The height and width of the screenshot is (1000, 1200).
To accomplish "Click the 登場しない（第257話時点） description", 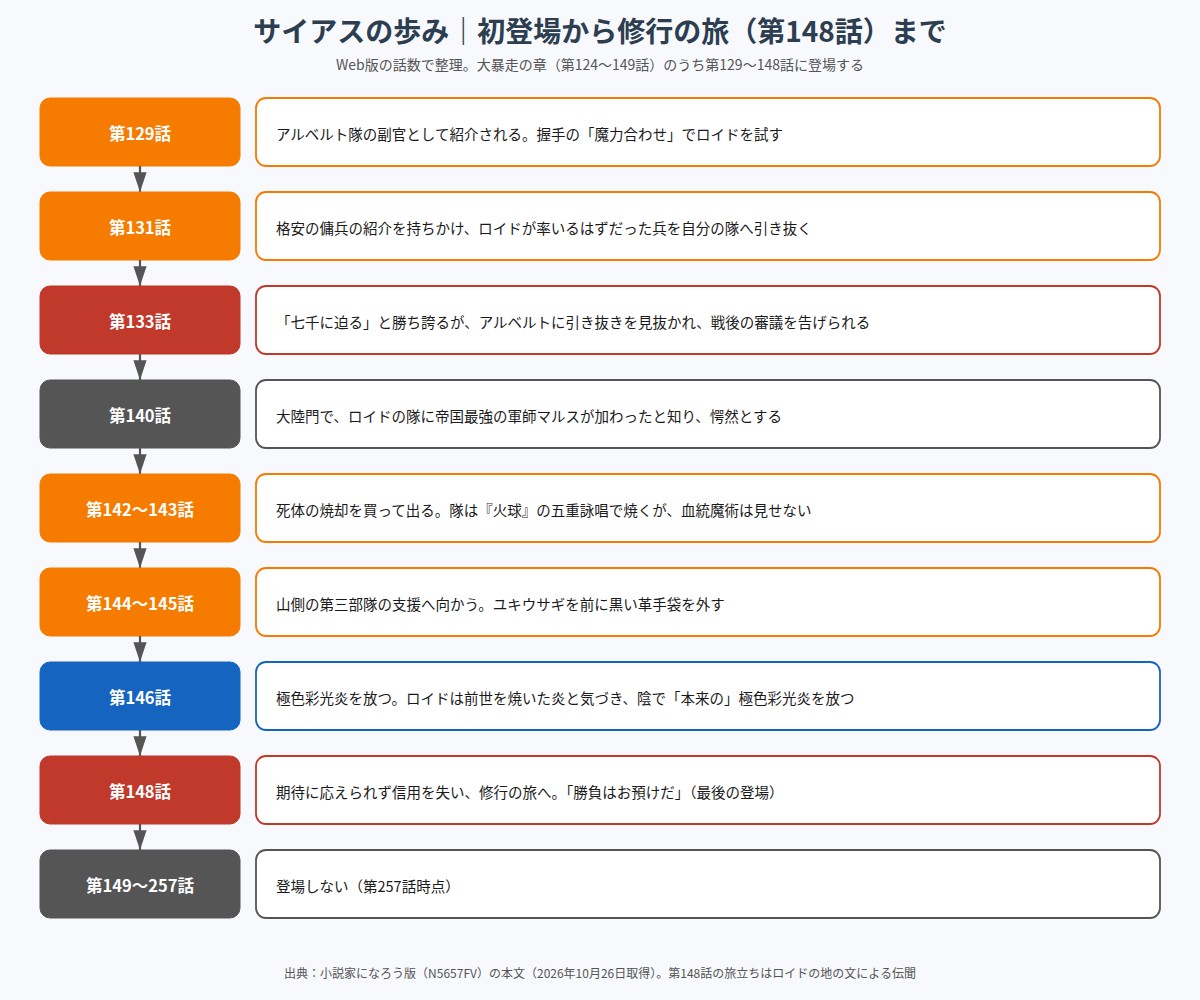I will (x=708, y=884).
